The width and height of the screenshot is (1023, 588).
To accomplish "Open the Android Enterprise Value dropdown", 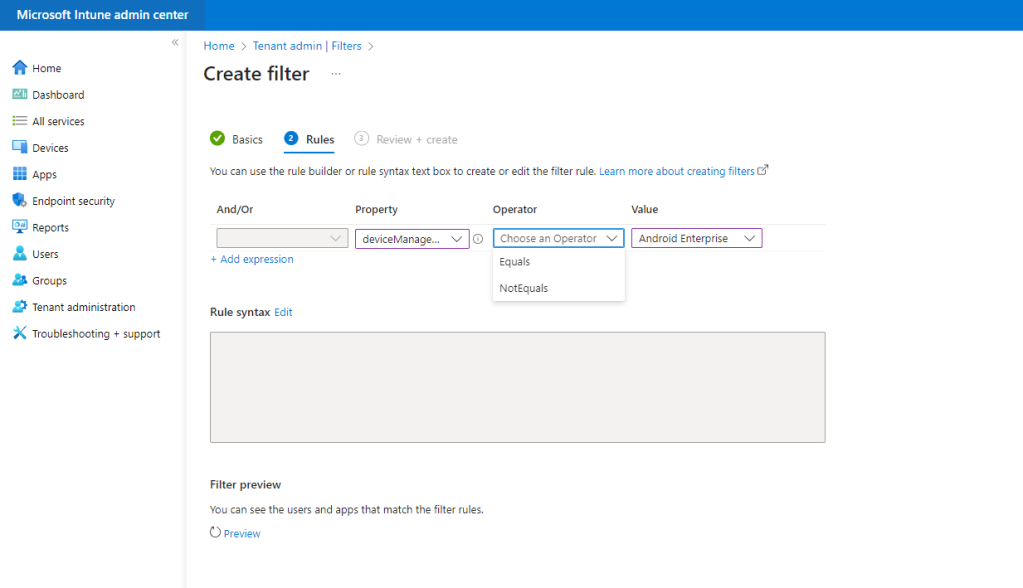I will pyautogui.click(x=696, y=239).
